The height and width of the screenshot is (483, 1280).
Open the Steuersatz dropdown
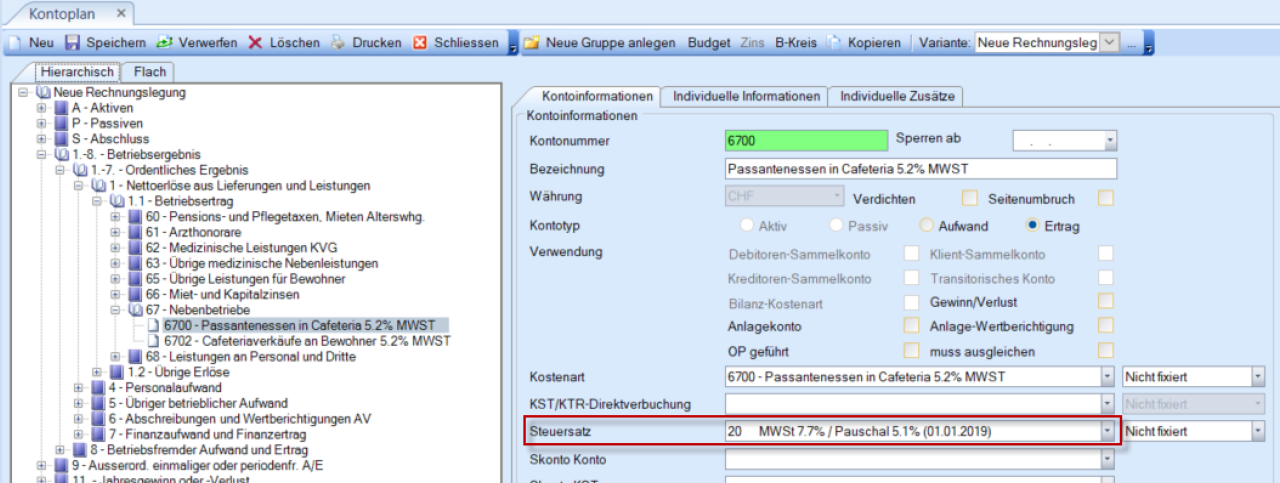1107,431
